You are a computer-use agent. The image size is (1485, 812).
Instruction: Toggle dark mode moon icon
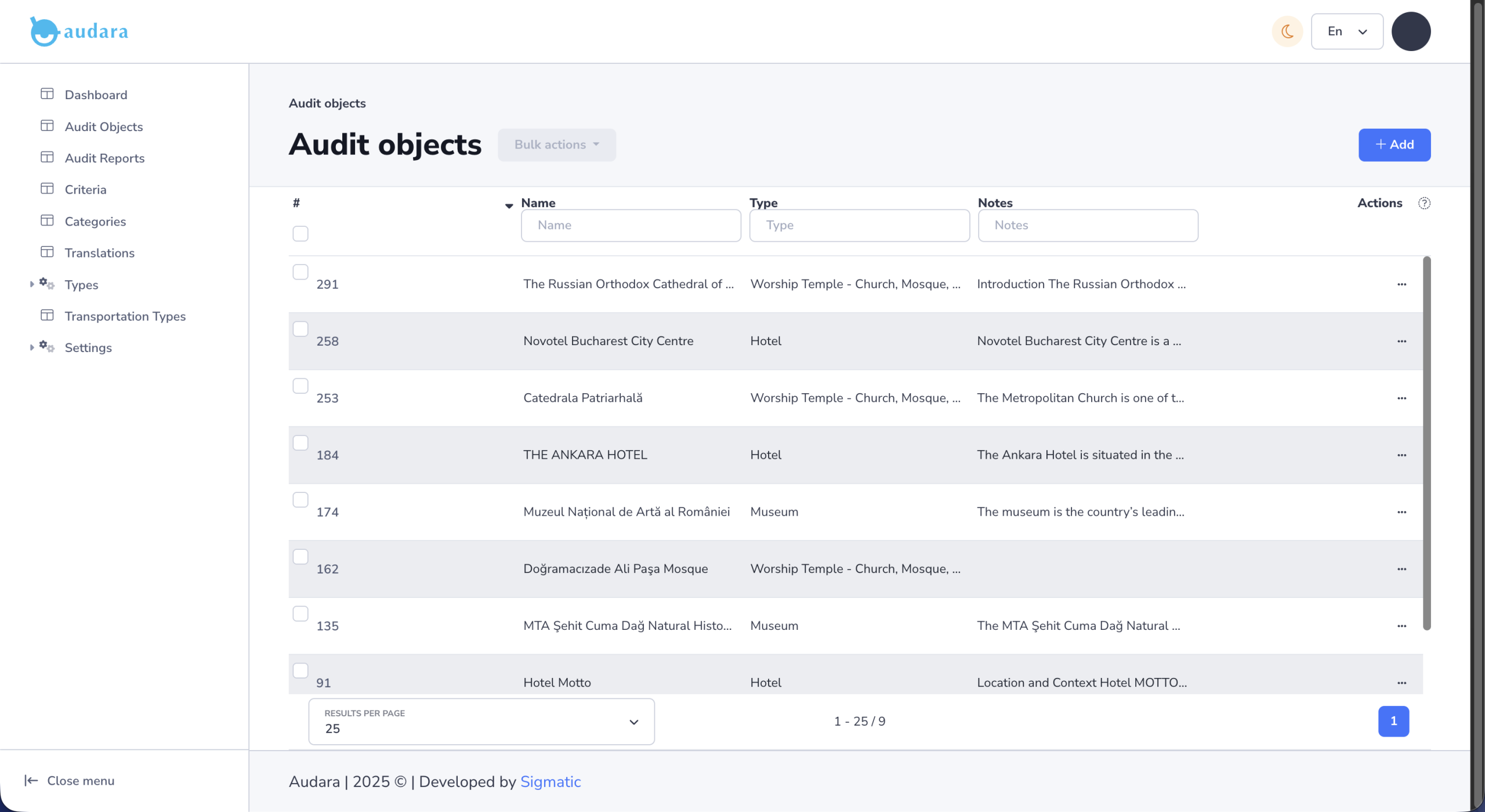pyautogui.click(x=1287, y=31)
